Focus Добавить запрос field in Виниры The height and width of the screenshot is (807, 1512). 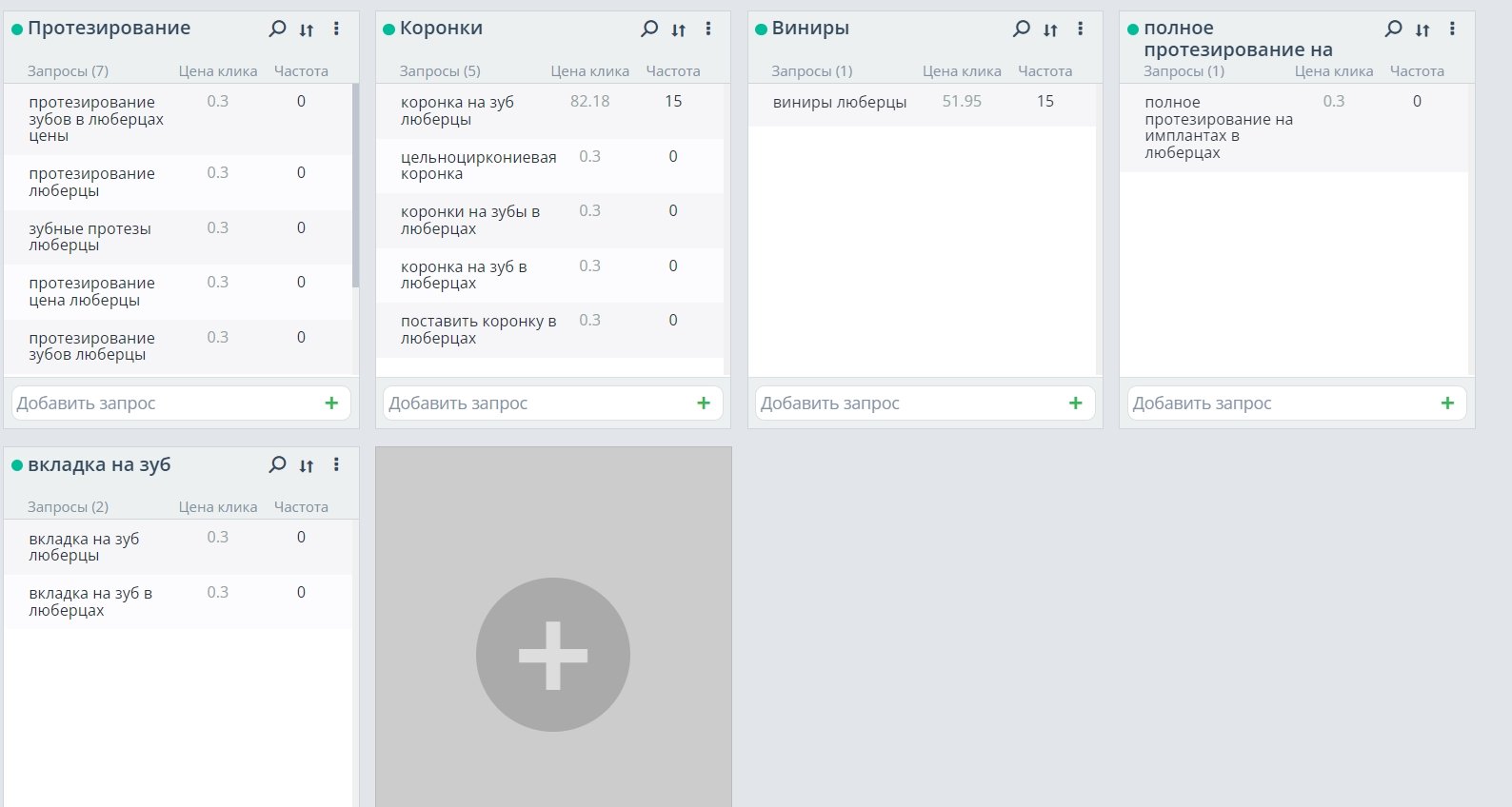(925, 403)
